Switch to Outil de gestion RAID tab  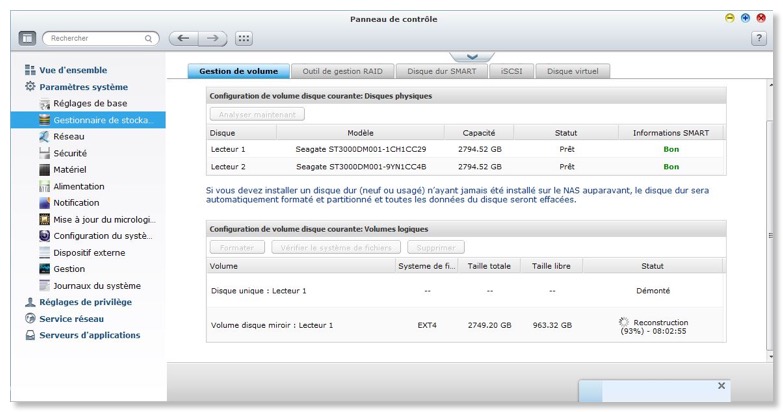343,71
